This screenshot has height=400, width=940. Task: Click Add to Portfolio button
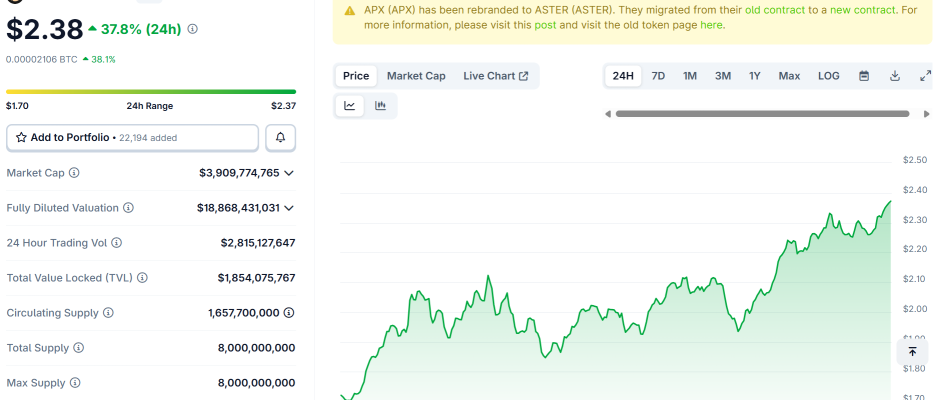pyautogui.click(x=132, y=137)
